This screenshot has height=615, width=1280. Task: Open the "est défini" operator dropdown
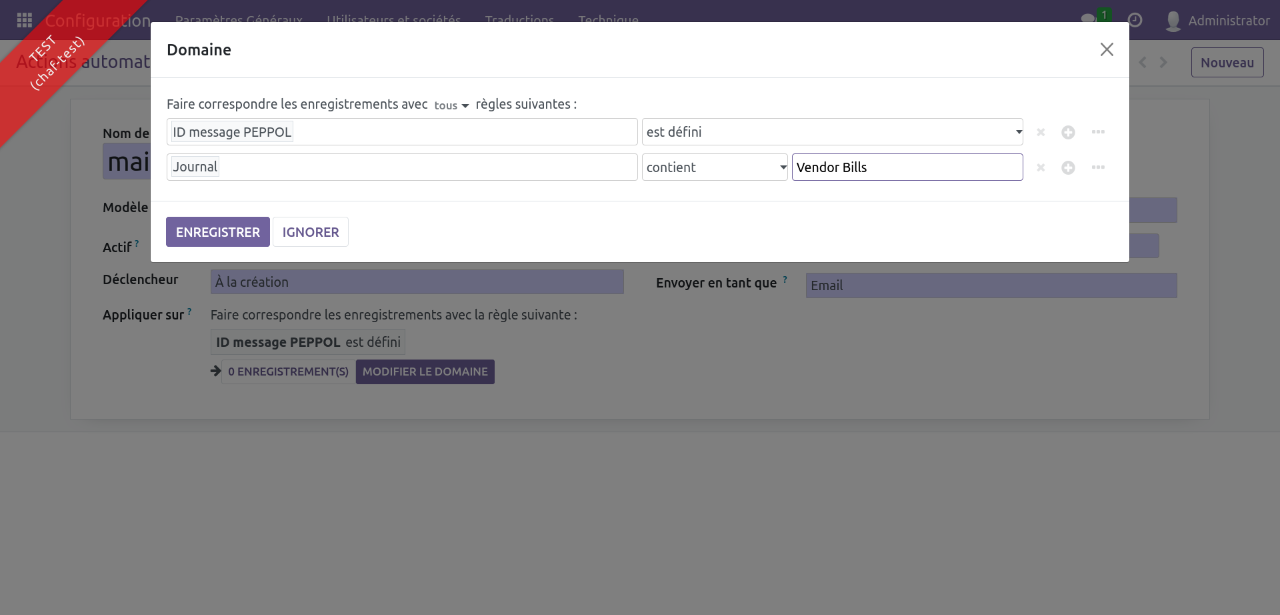[832, 132]
